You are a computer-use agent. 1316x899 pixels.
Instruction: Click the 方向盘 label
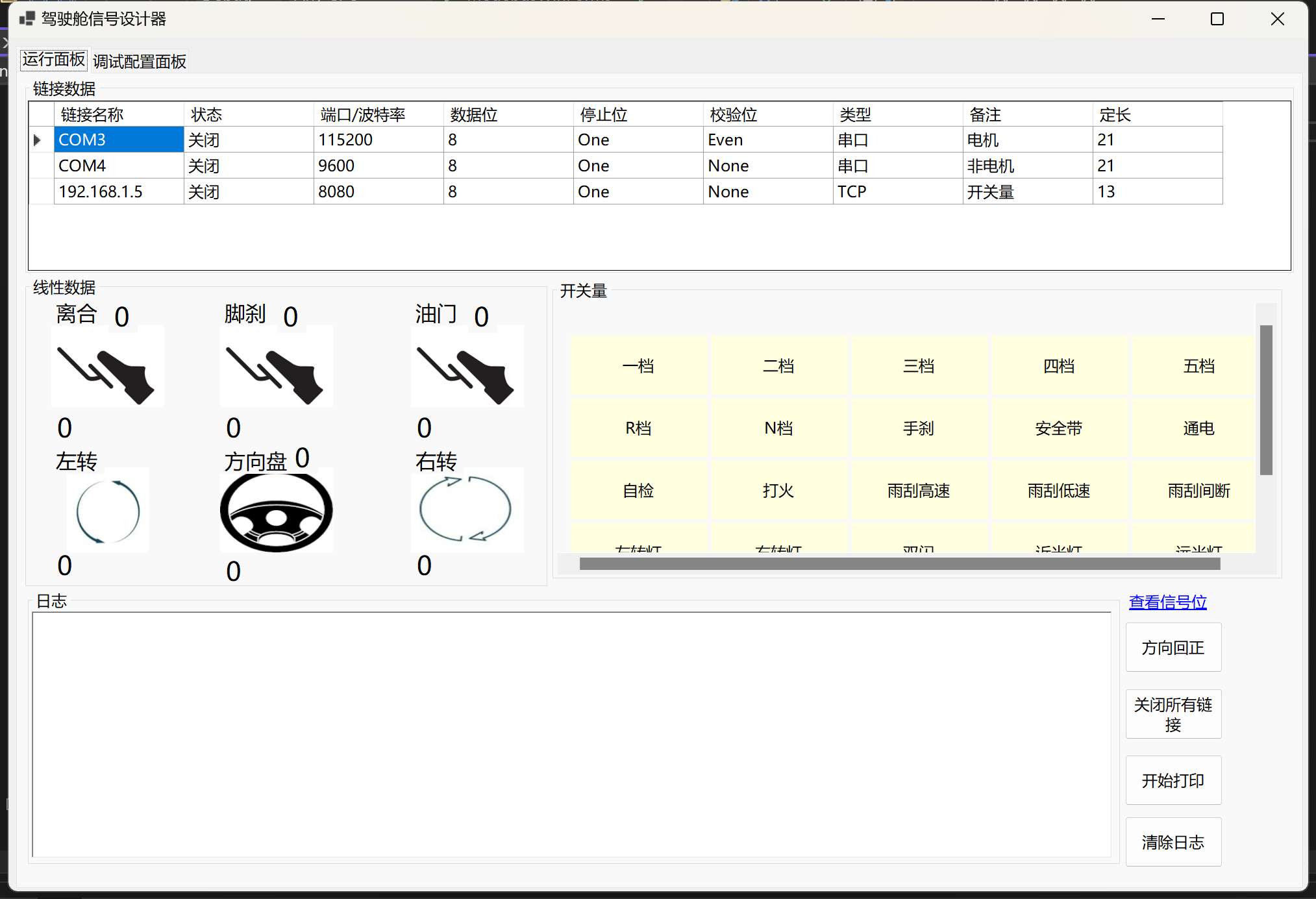coord(255,462)
